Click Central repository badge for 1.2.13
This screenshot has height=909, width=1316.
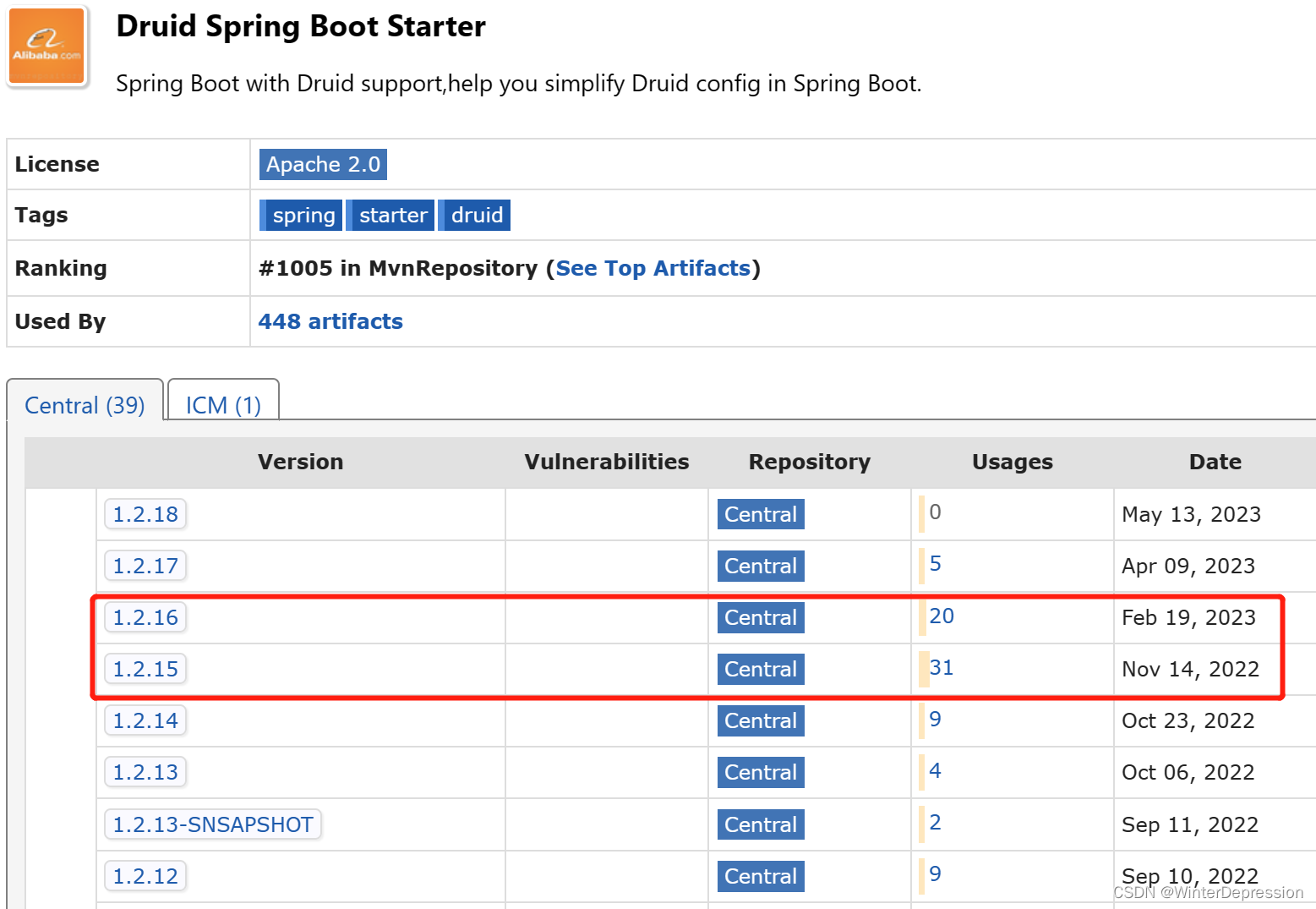(x=761, y=772)
